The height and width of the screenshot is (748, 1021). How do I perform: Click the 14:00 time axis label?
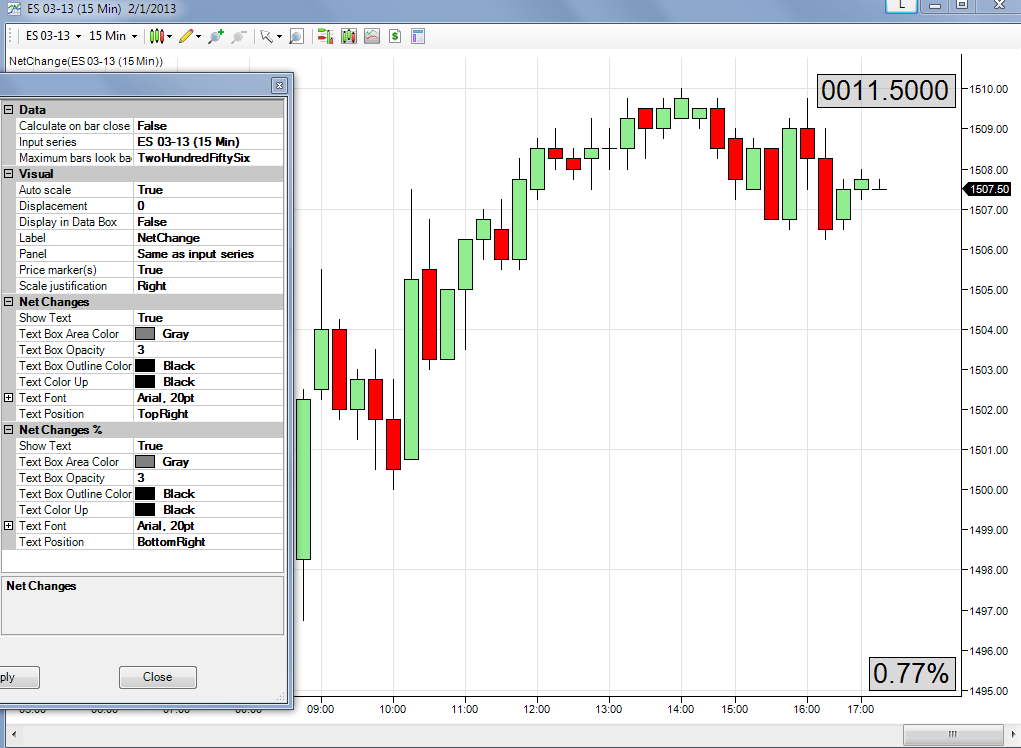(x=680, y=709)
